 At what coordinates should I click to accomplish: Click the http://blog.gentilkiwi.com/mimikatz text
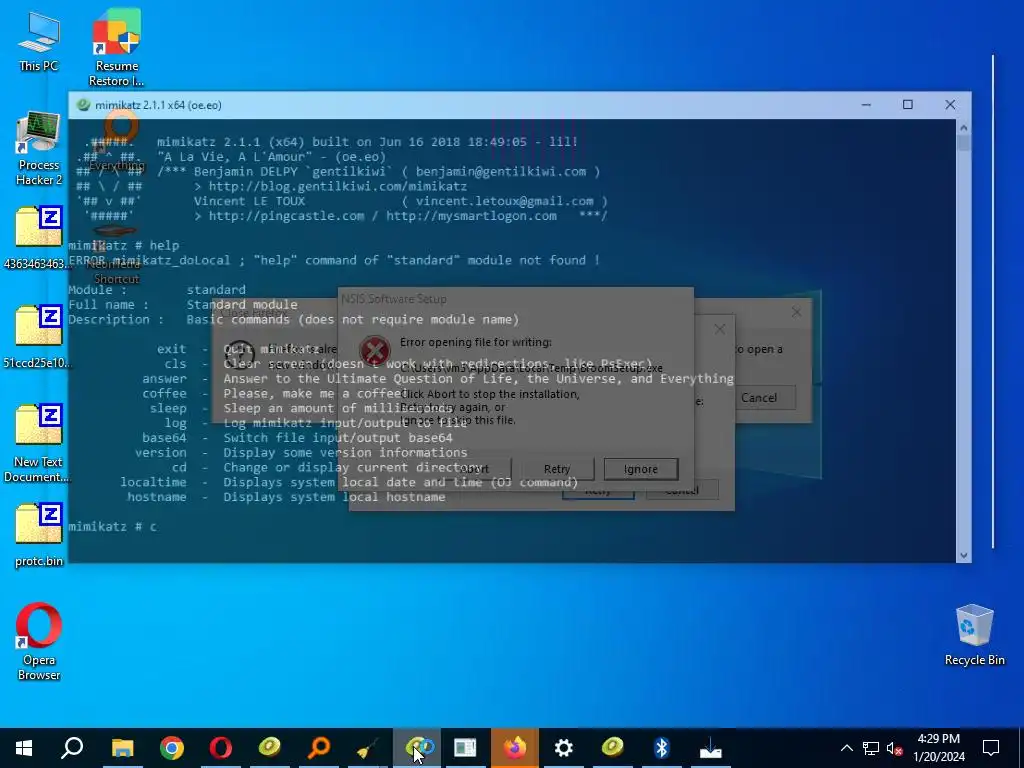click(x=338, y=186)
